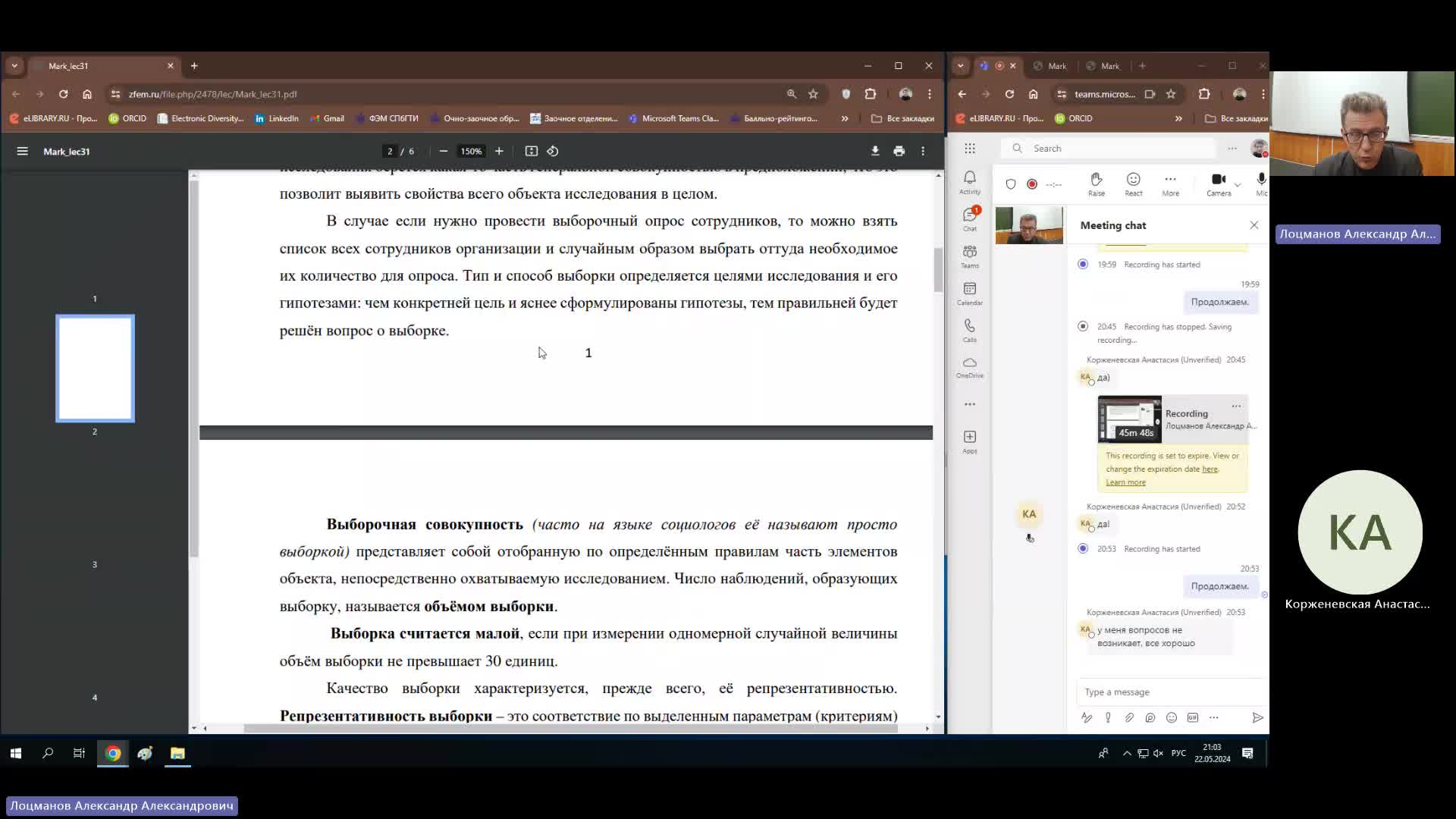Toggle camera in Teams meeting

[x=1219, y=184]
